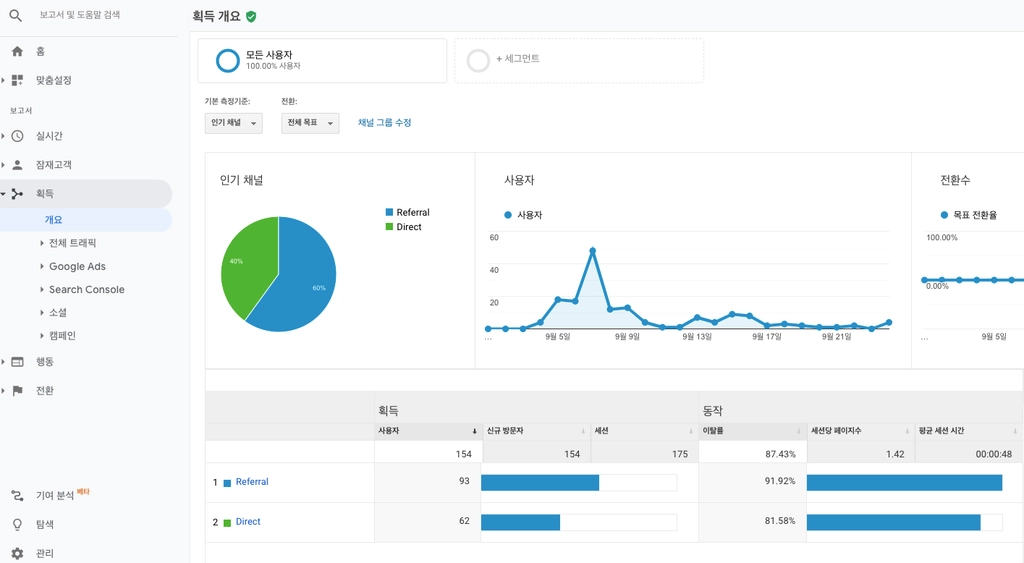Select the 맞춤설정 dashboard icon
The width and height of the screenshot is (1024, 563).
click(x=18, y=80)
